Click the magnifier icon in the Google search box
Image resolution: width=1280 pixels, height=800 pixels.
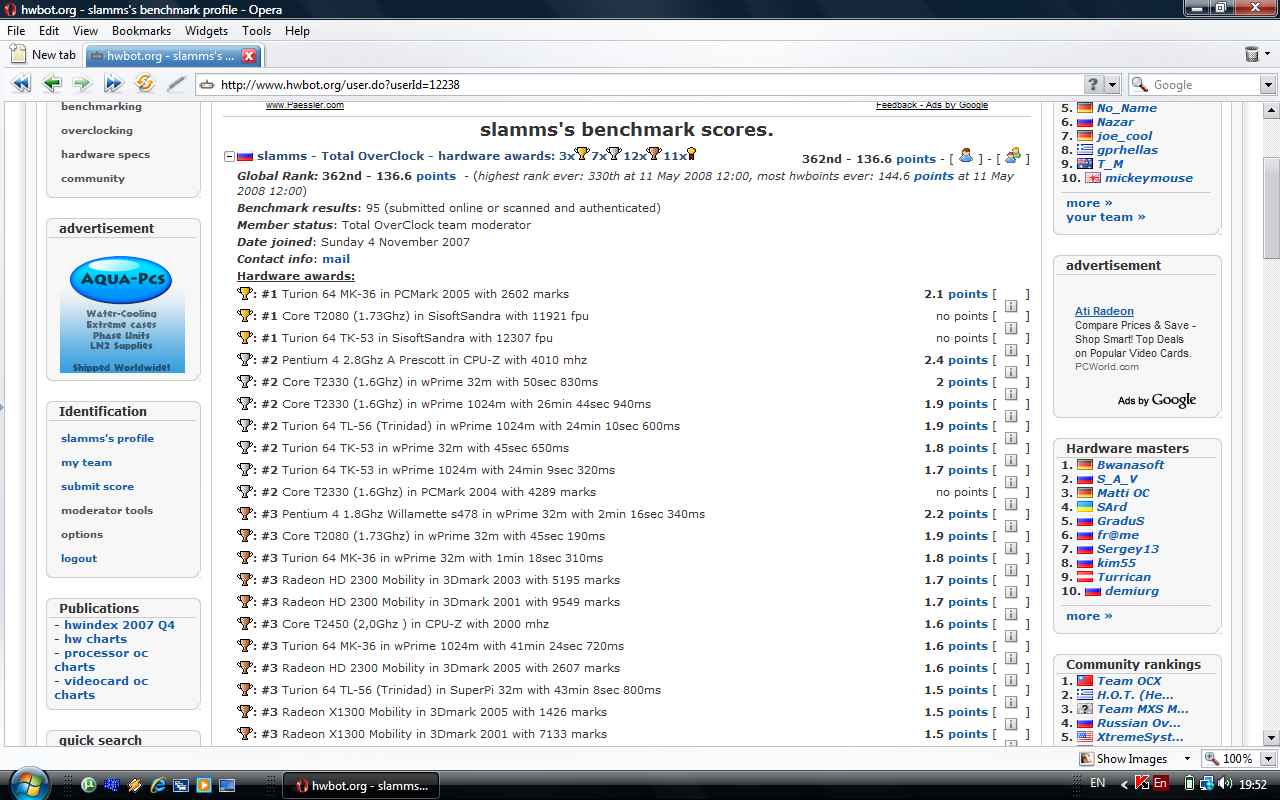pyautogui.click(x=1140, y=85)
